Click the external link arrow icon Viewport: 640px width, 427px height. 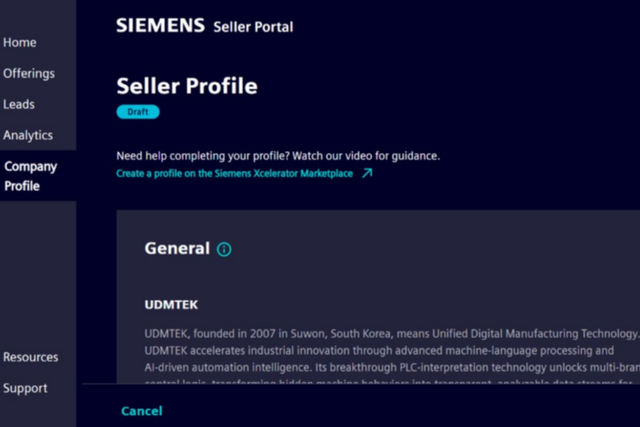click(367, 173)
